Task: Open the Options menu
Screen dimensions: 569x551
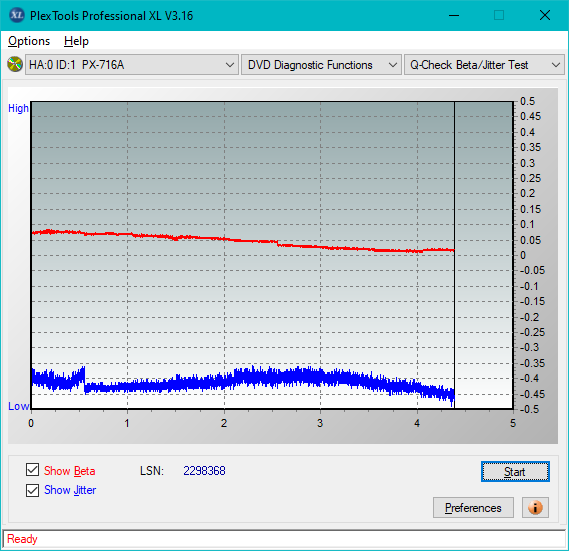Action: click(29, 41)
